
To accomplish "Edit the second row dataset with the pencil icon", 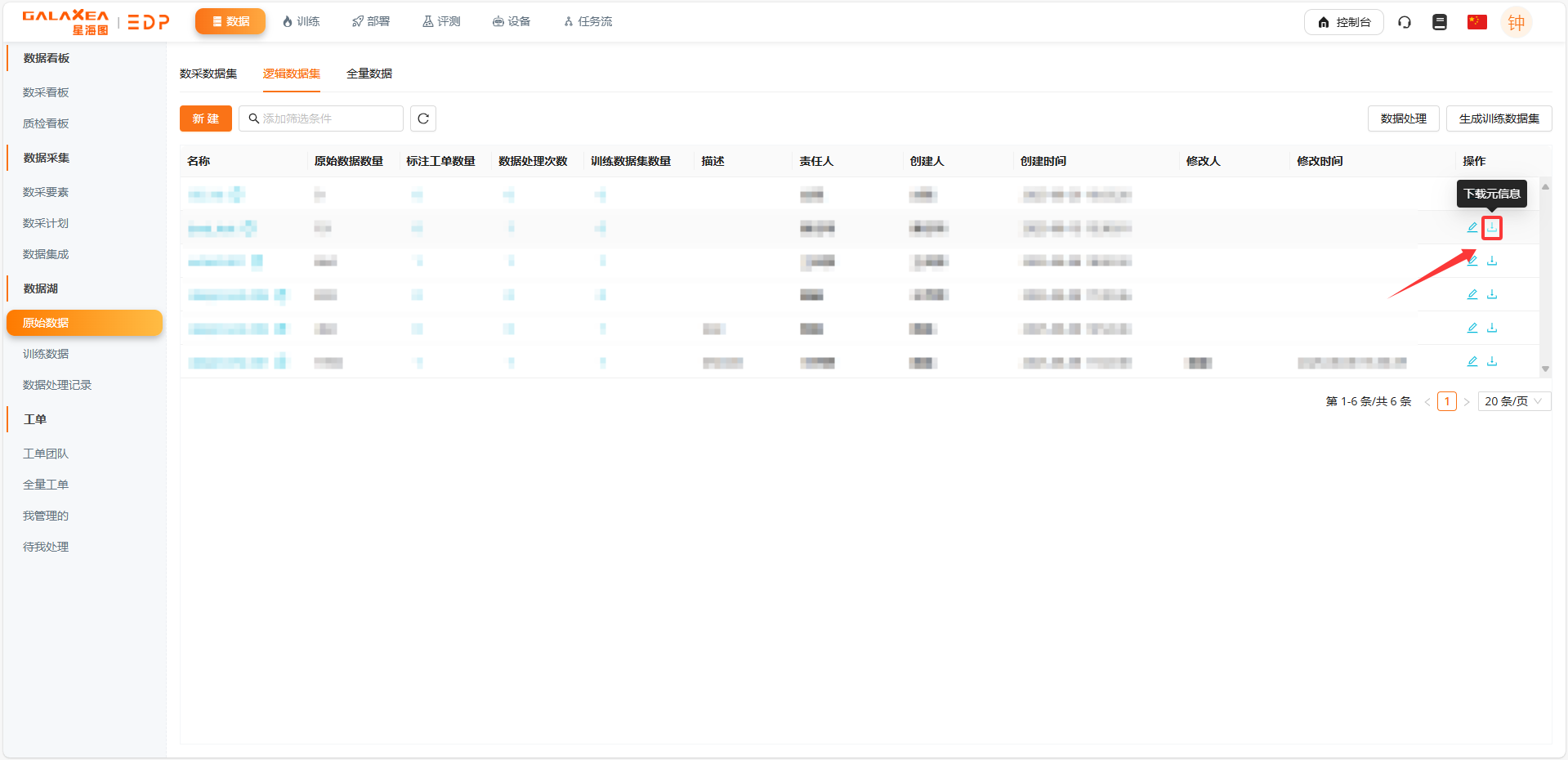I will tap(1472, 227).
